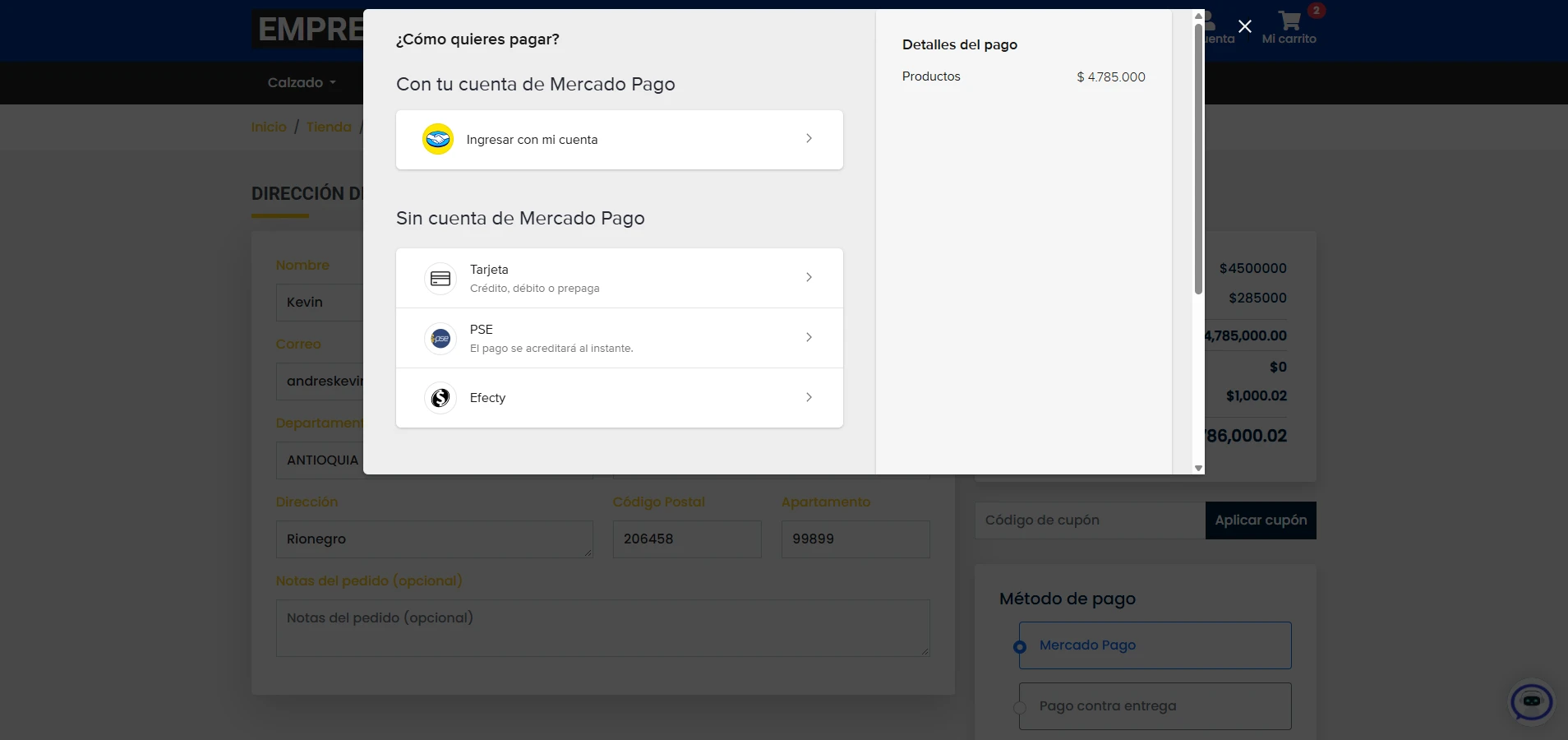1568x740 pixels.
Task: Click the PSE logo icon
Action: coord(440,338)
